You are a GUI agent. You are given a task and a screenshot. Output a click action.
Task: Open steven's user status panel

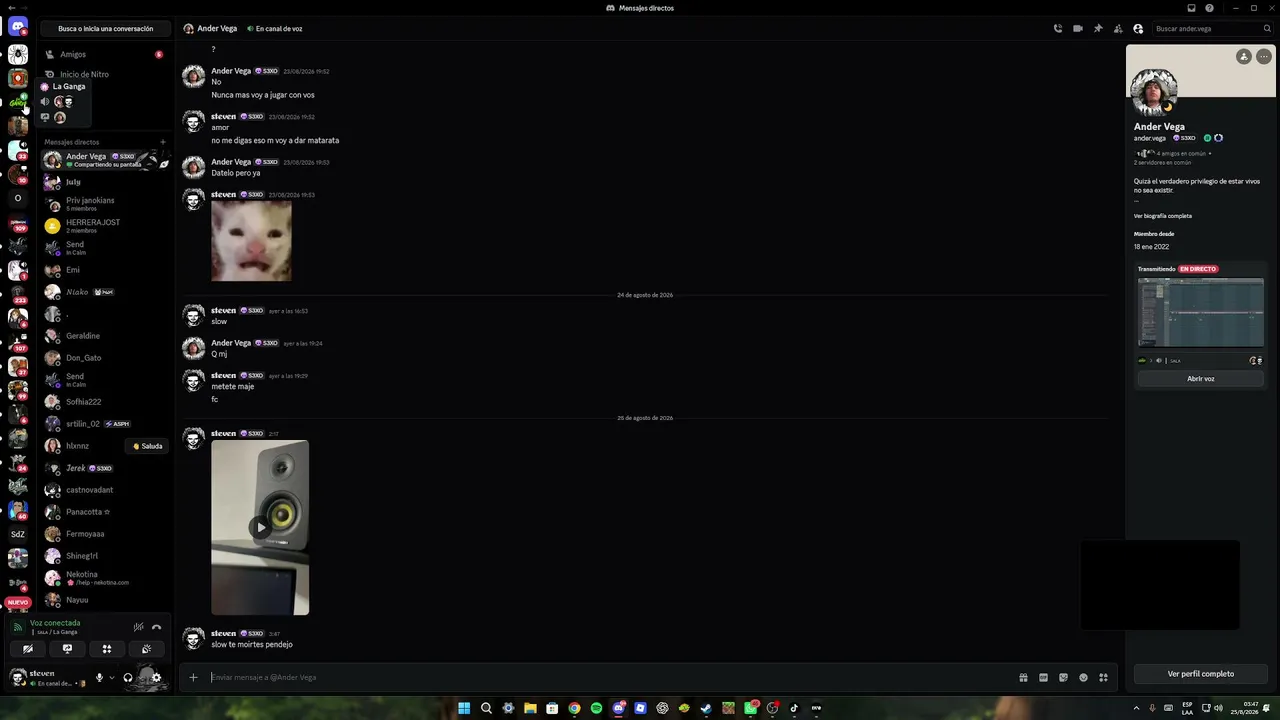coord(48,678)
